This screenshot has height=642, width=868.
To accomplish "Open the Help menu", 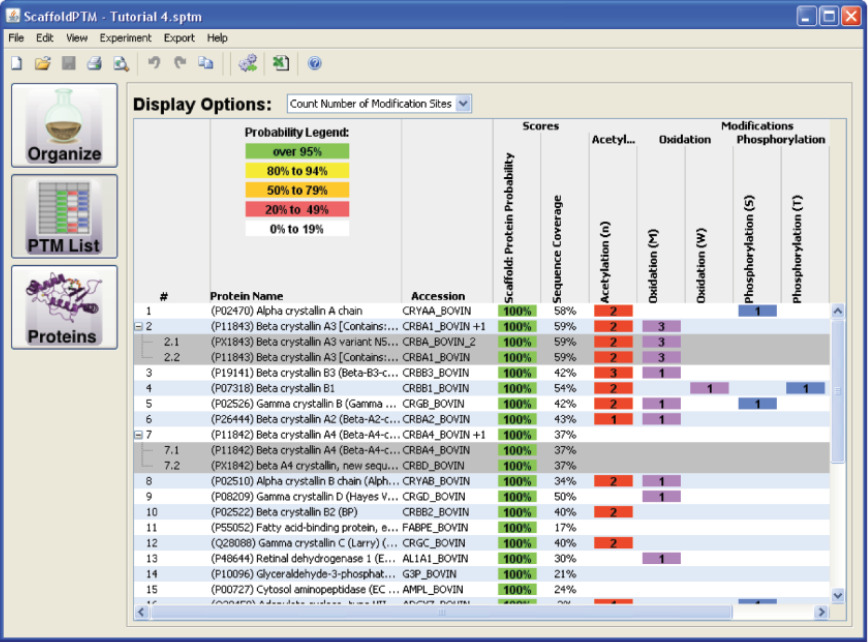I will coord(217,38).
